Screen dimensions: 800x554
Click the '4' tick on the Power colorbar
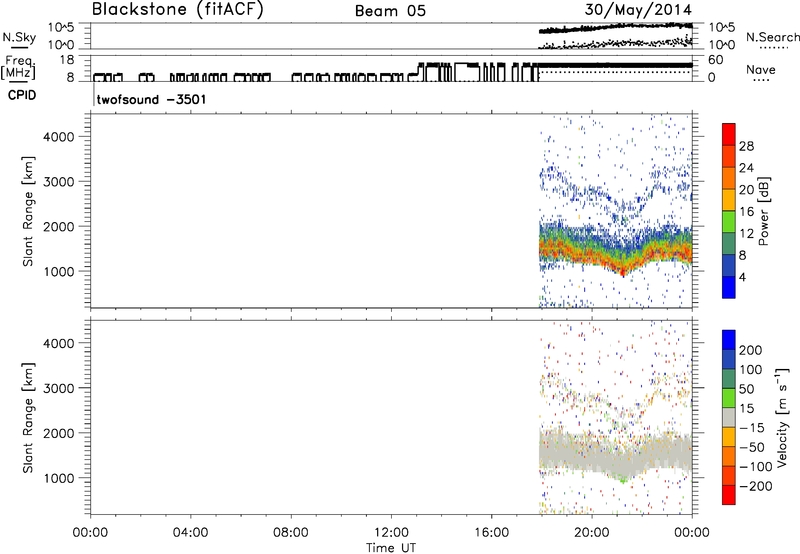742,277
